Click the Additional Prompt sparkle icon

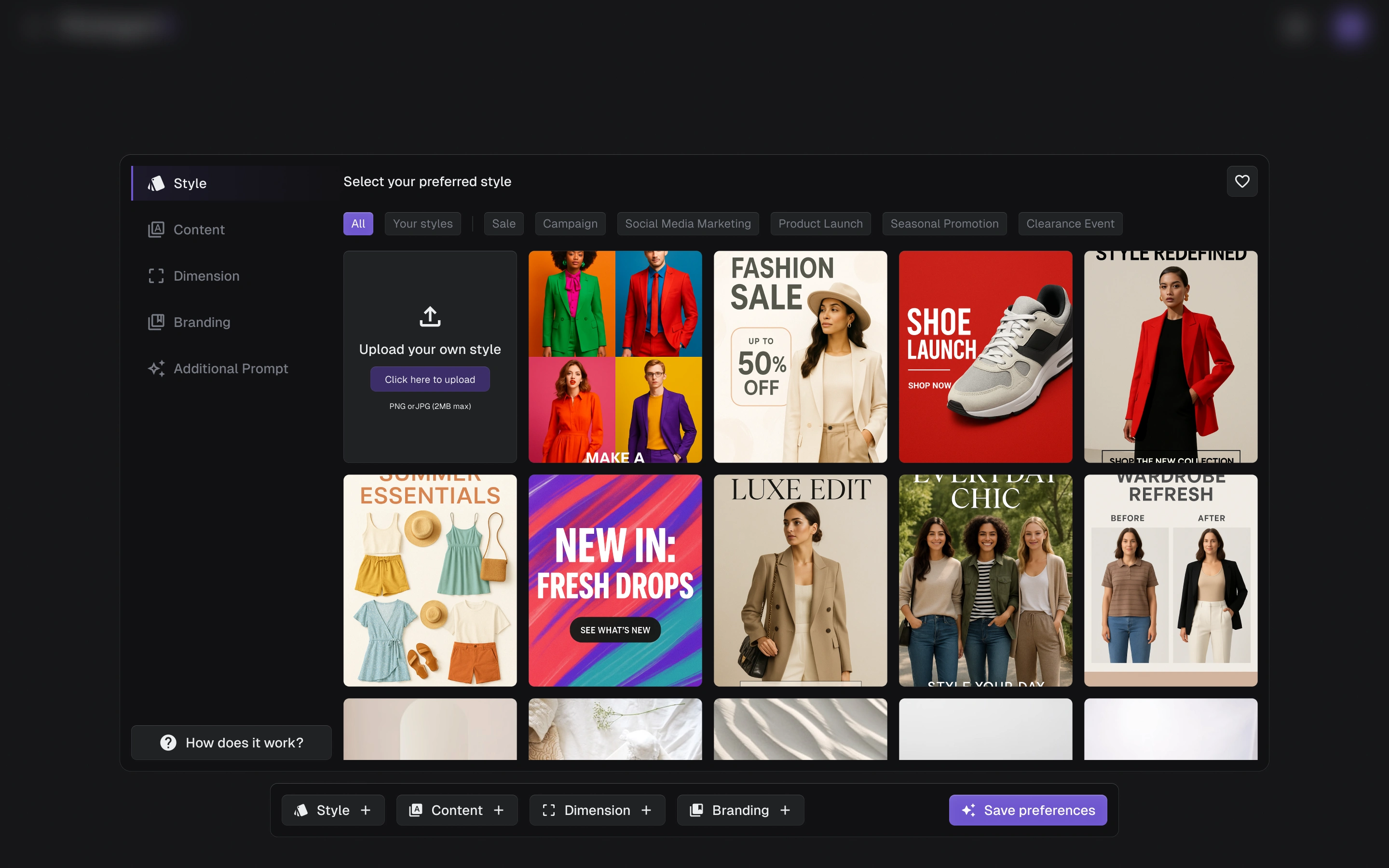[156, 368]
